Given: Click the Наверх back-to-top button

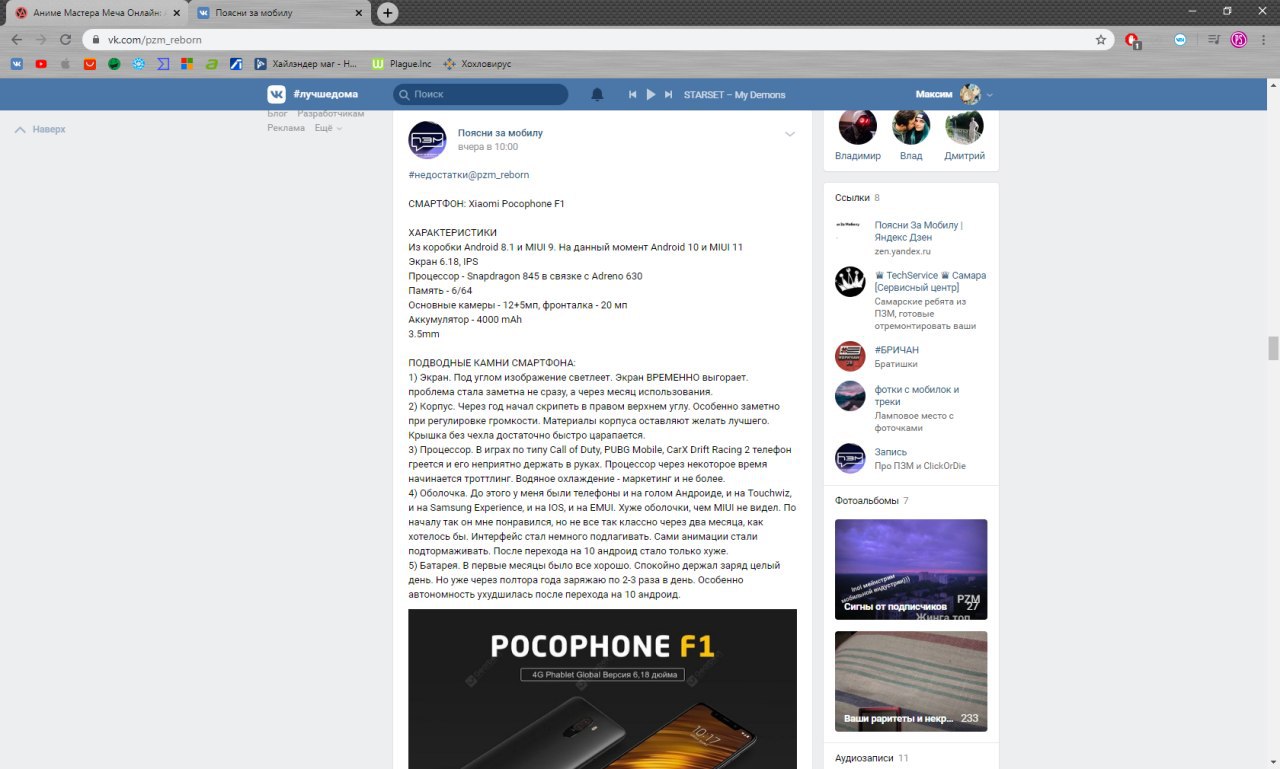Looking at the screenshot, I should [x=40, y=129].
